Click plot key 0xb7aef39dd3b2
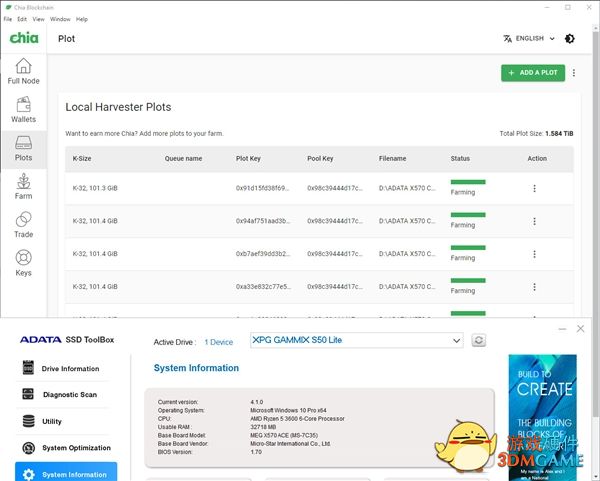Screen dimensions: 600x481 tap(262, 254)
